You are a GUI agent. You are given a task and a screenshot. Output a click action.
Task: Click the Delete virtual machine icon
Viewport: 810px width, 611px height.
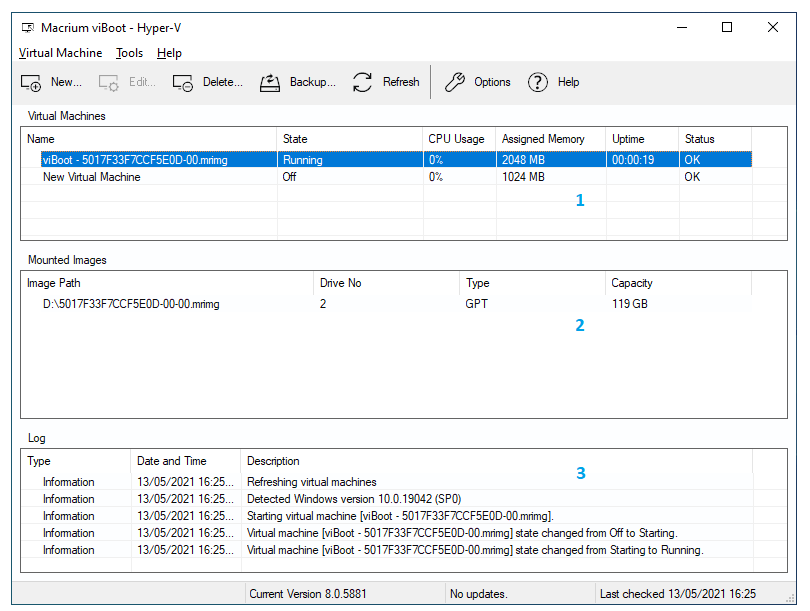click(182, 83)
